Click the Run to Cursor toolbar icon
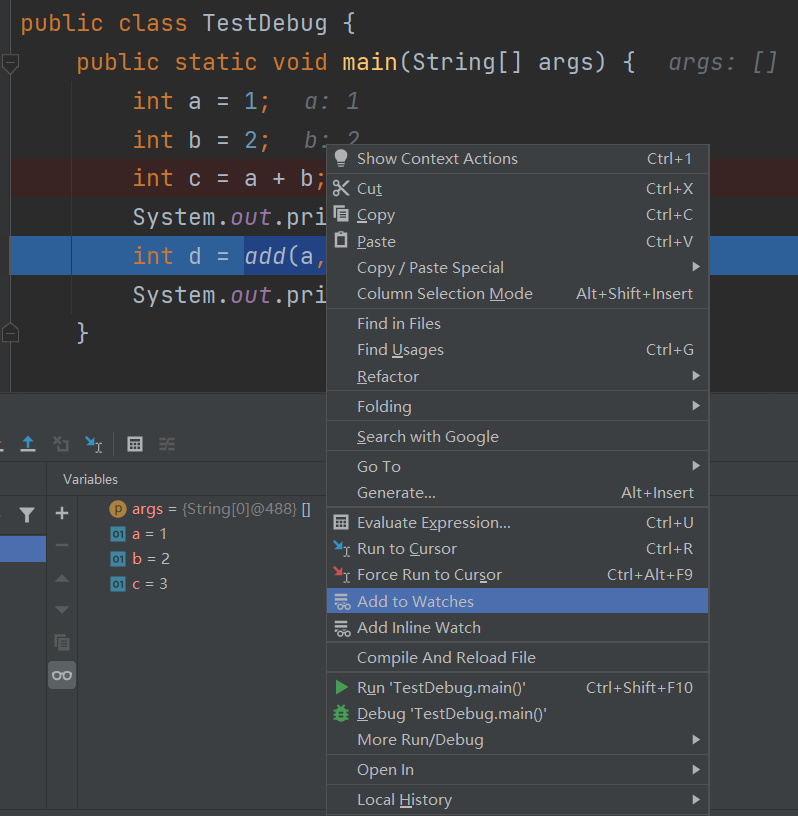This screenshot has width=798, height=816. (x=93, y=444)
